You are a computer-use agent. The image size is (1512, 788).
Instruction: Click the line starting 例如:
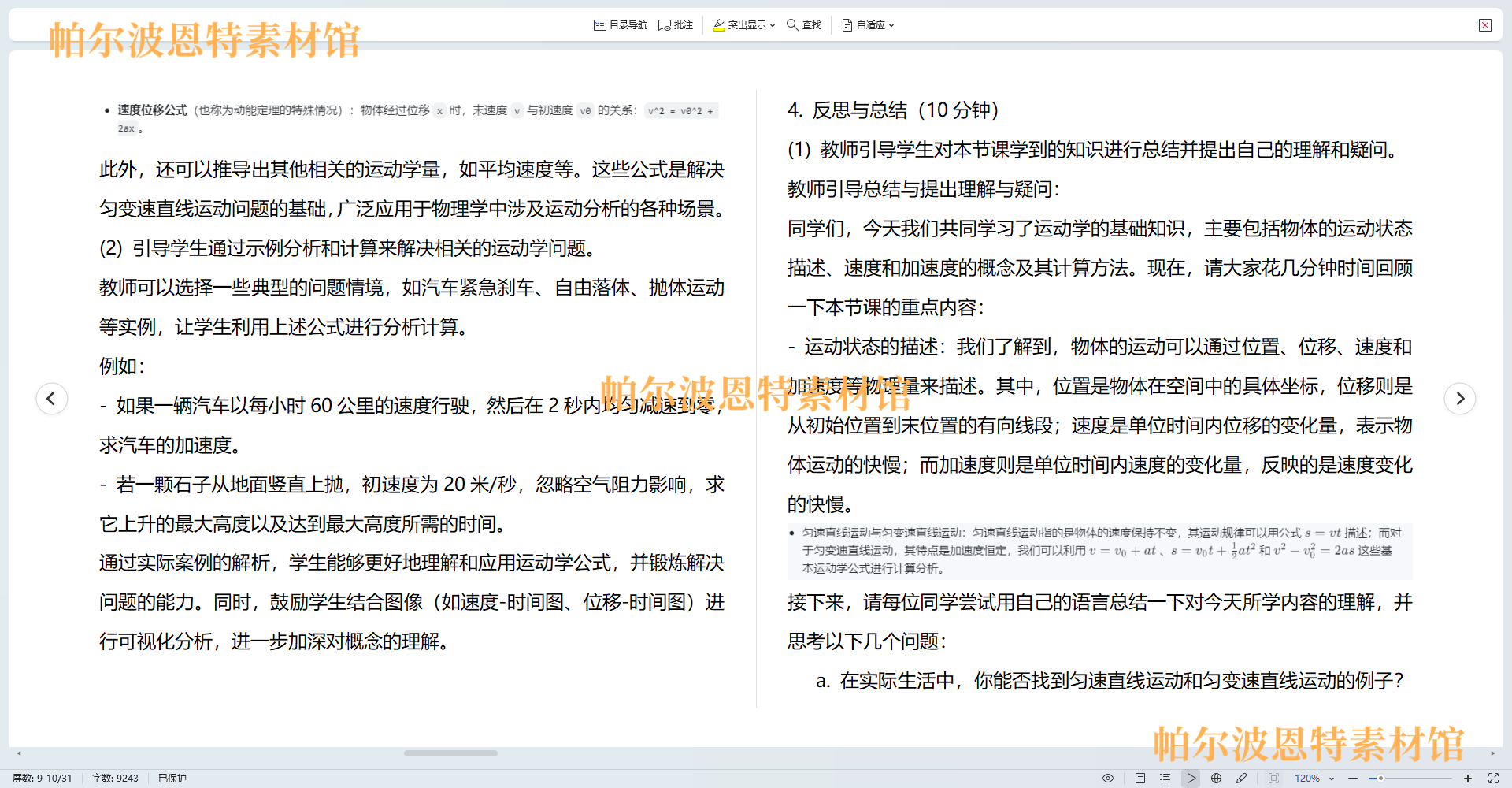(x=122, y=366)
